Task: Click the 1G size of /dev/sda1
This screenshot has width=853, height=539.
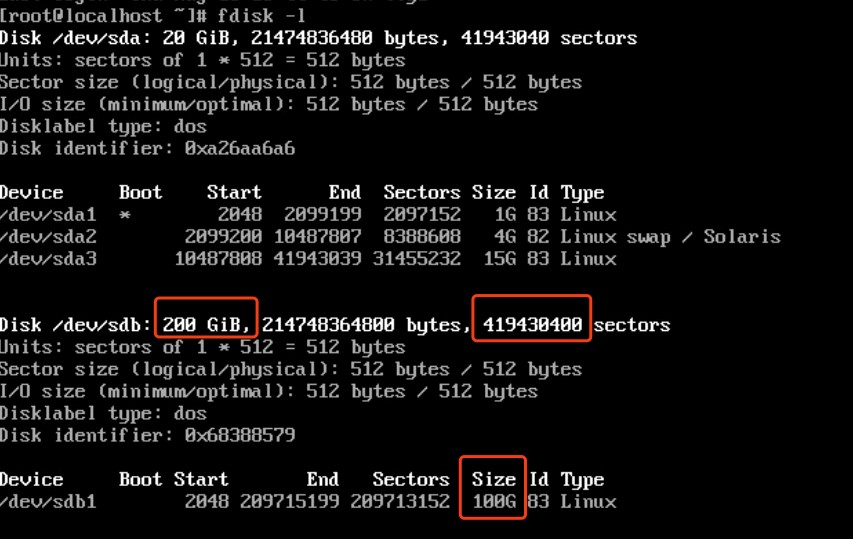Action: click(x=504, y=215)
